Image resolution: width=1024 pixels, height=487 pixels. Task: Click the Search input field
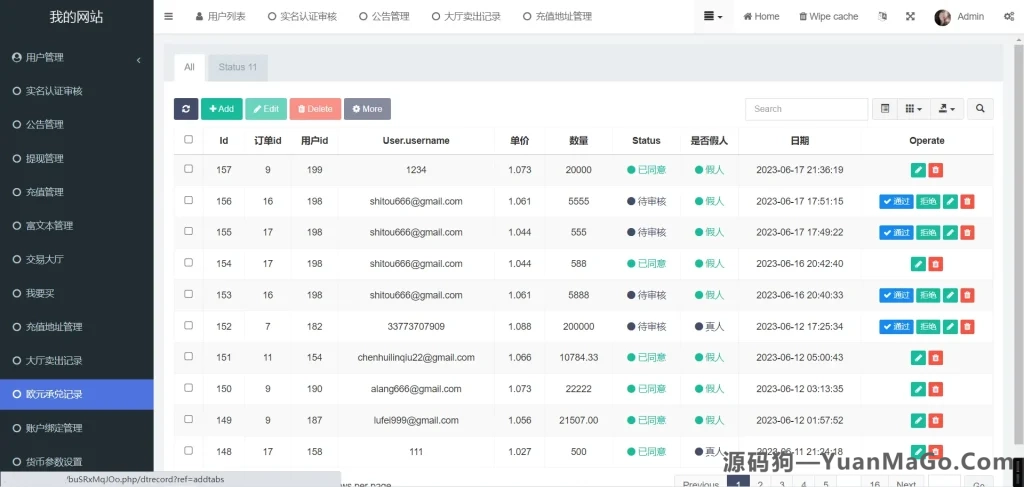pyautogui.click(x=807, y=109)
